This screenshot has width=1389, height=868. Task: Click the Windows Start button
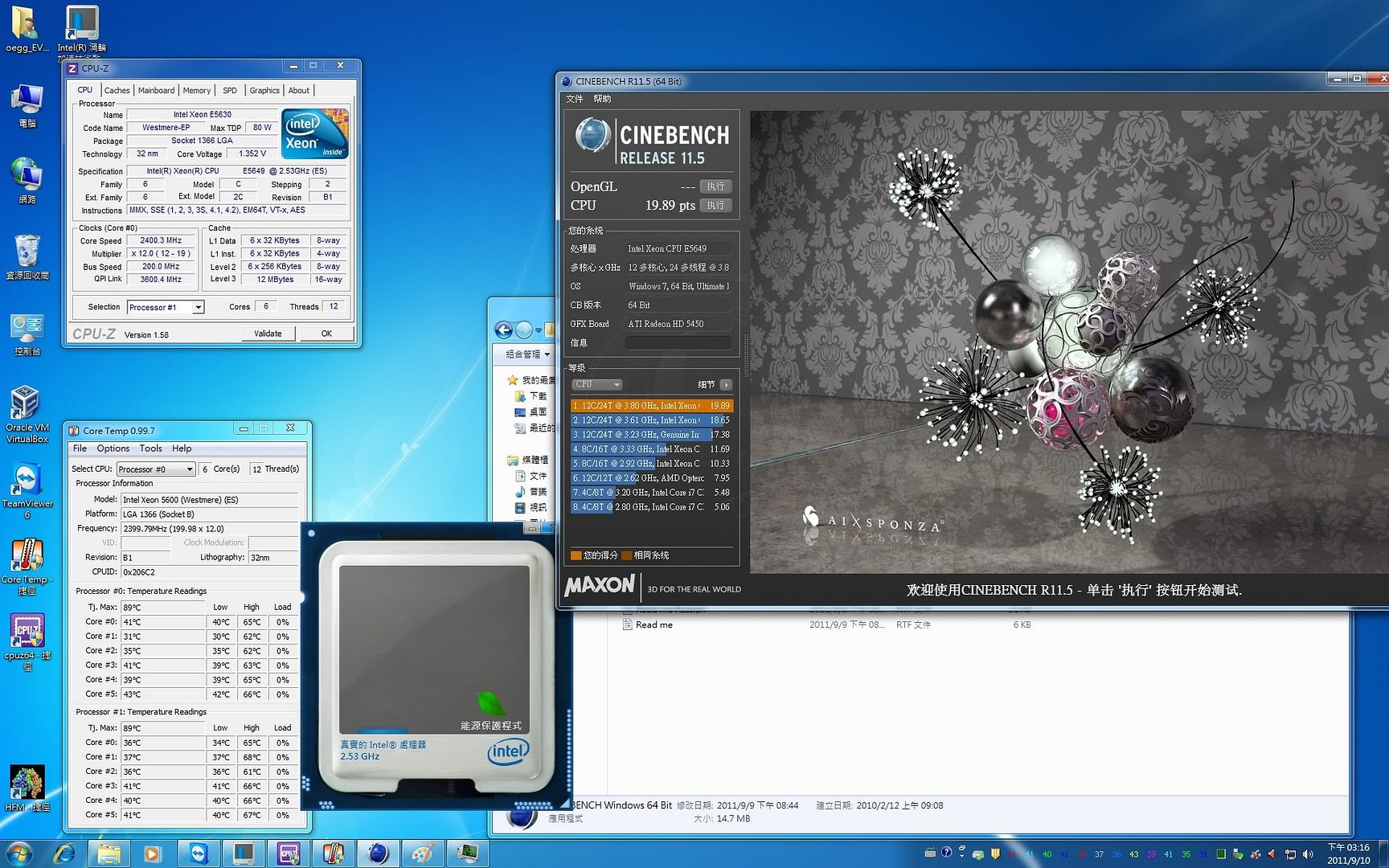[x=19, y=853]
